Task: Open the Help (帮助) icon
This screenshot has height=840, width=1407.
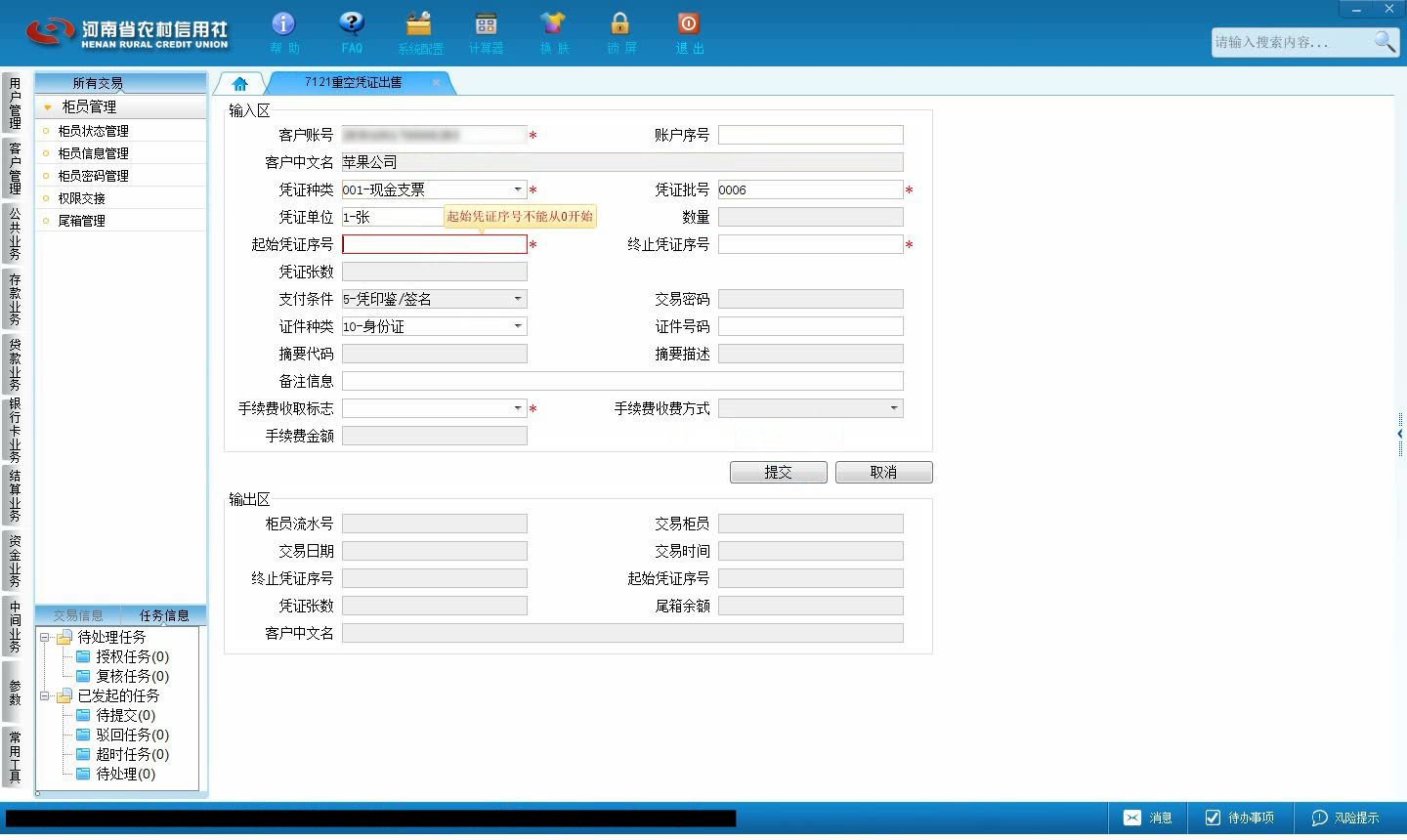Action: [283, 32]
